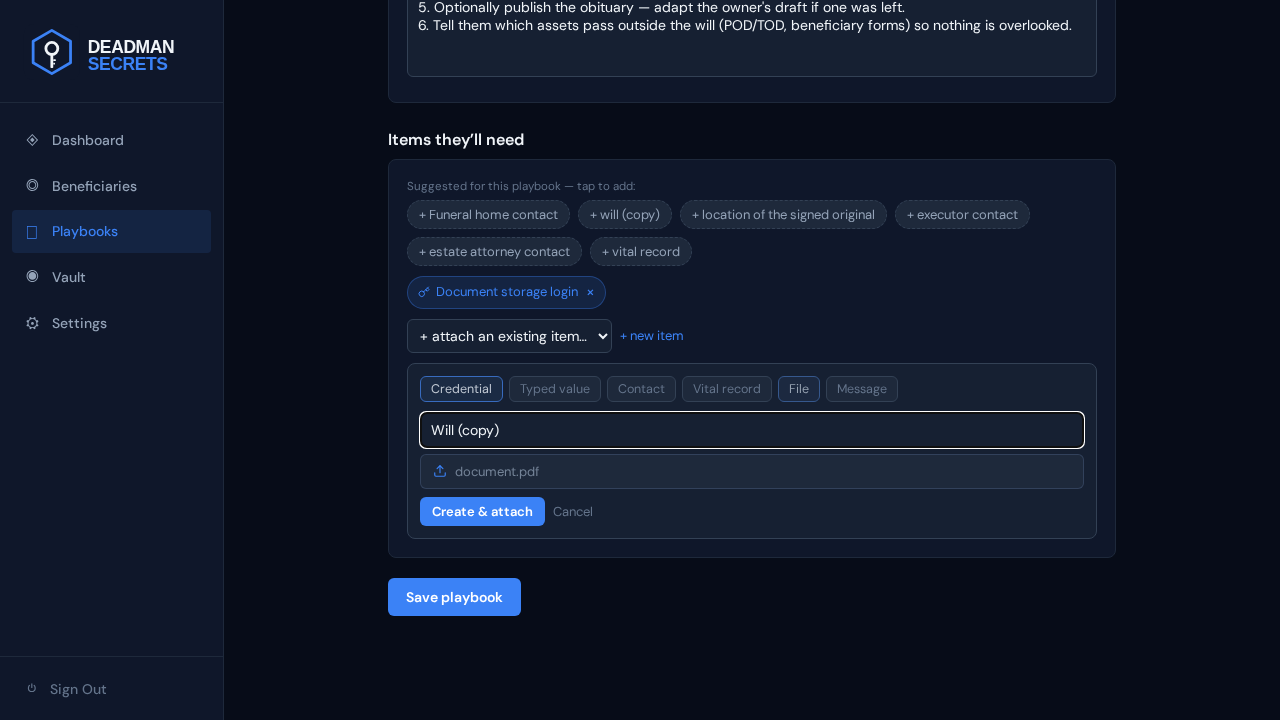The height and width of the screenshot is (720, 1280).
Task: Open the Playbooks section
Action: pos(111,231)
